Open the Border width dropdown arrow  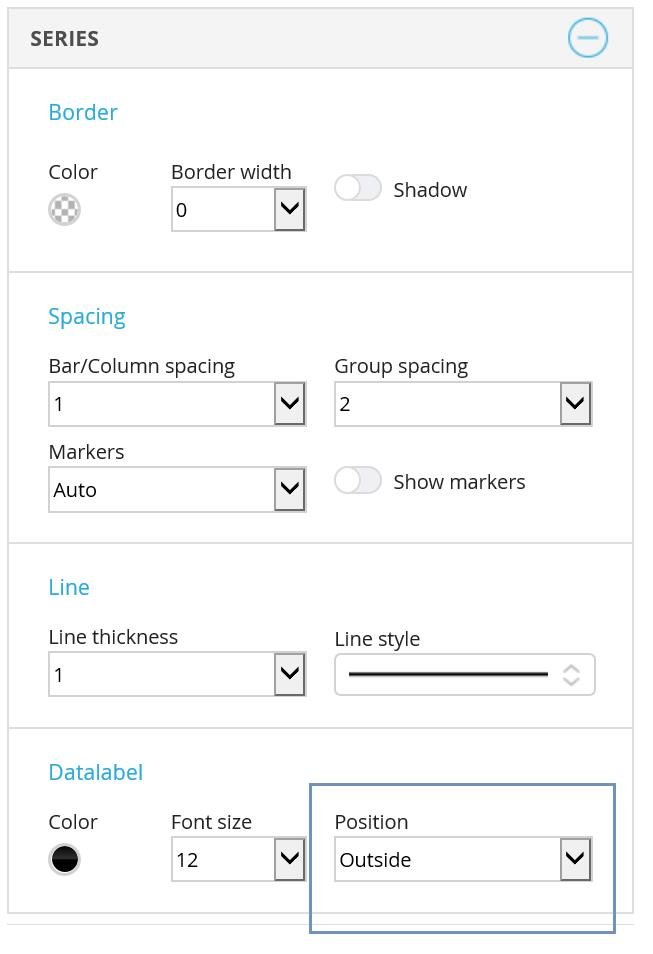tap(289, 209)
